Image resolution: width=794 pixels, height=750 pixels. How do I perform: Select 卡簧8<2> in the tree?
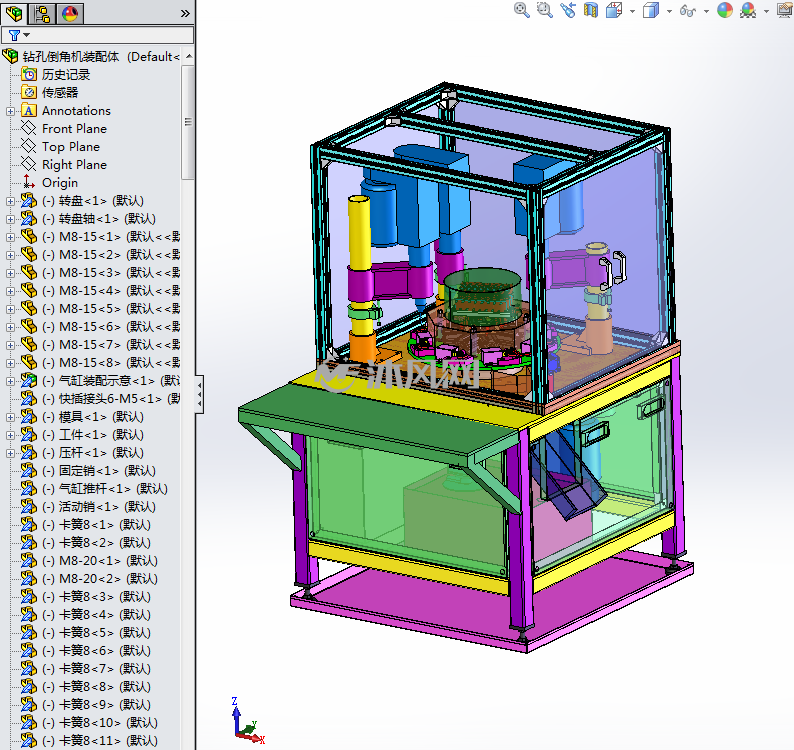click(96, 542)
